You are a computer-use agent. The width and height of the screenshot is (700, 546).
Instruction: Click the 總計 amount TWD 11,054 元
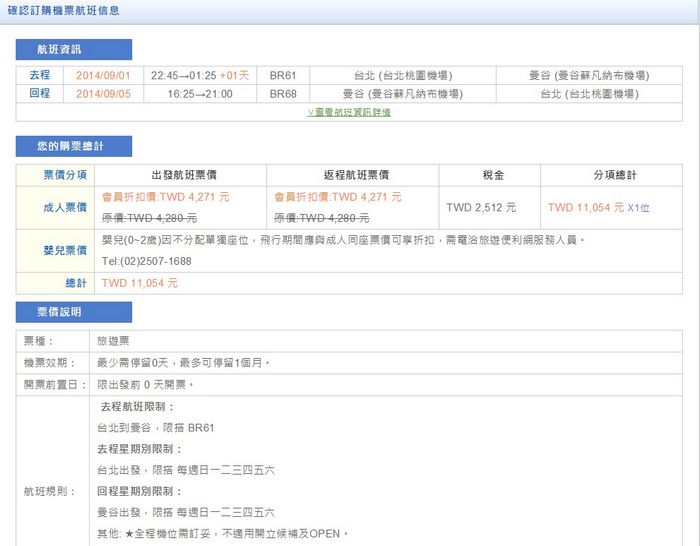139,283
